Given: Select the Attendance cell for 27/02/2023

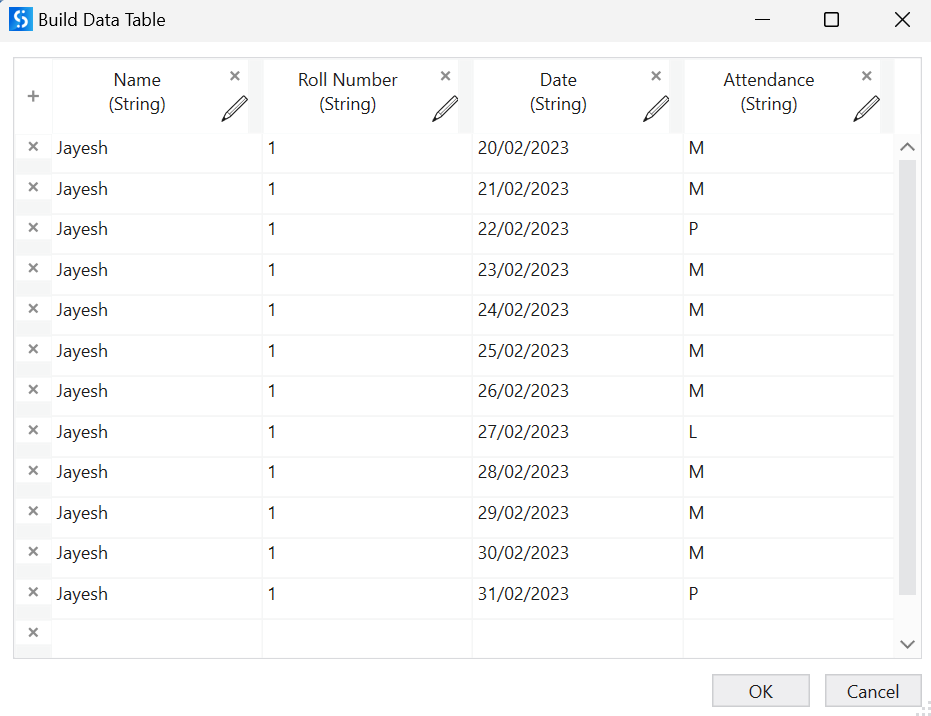Looking at the screenshot, I should (x=787, y=432).
